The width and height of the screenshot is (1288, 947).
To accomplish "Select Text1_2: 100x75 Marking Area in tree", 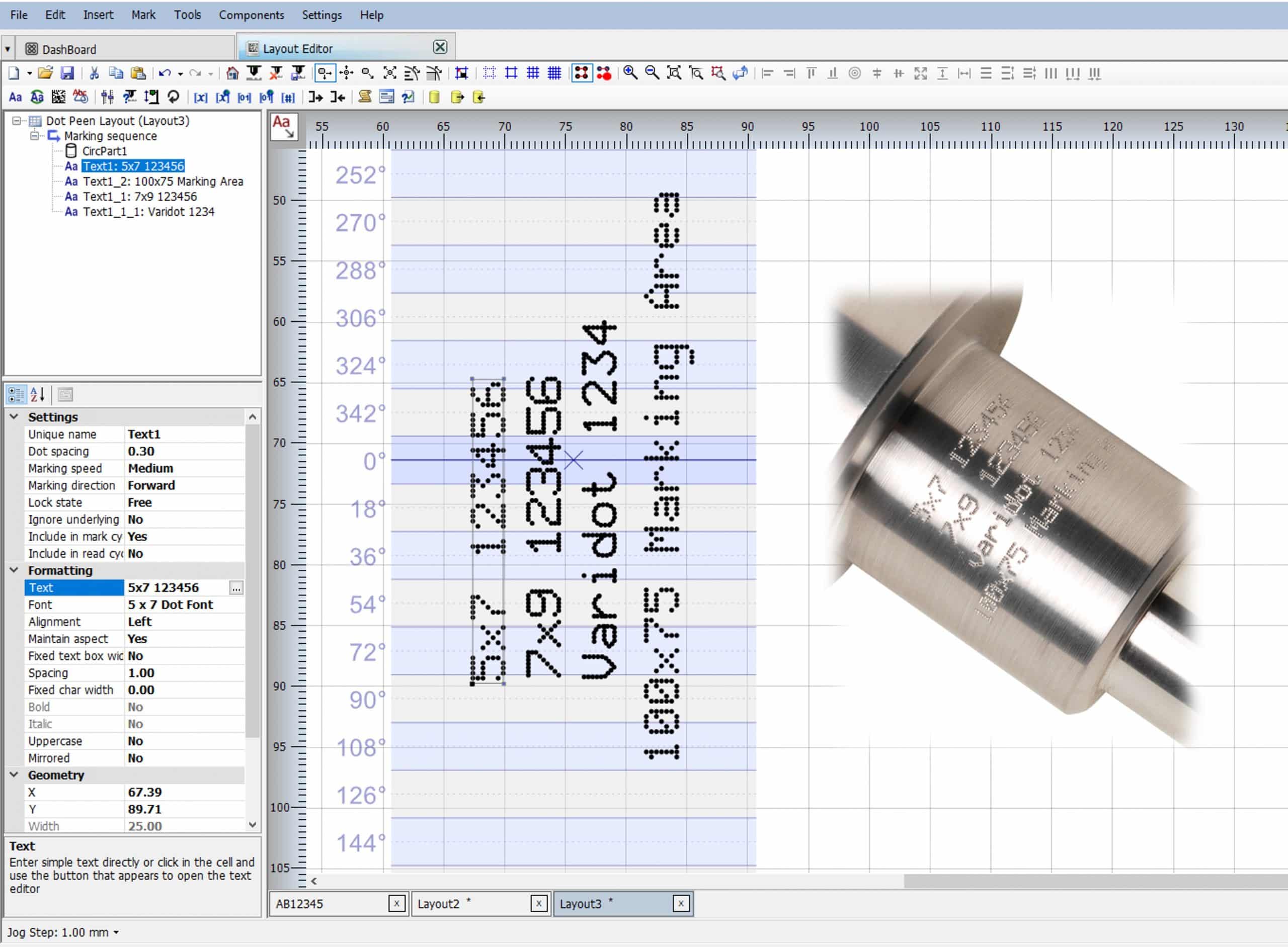I will [163, 181].
